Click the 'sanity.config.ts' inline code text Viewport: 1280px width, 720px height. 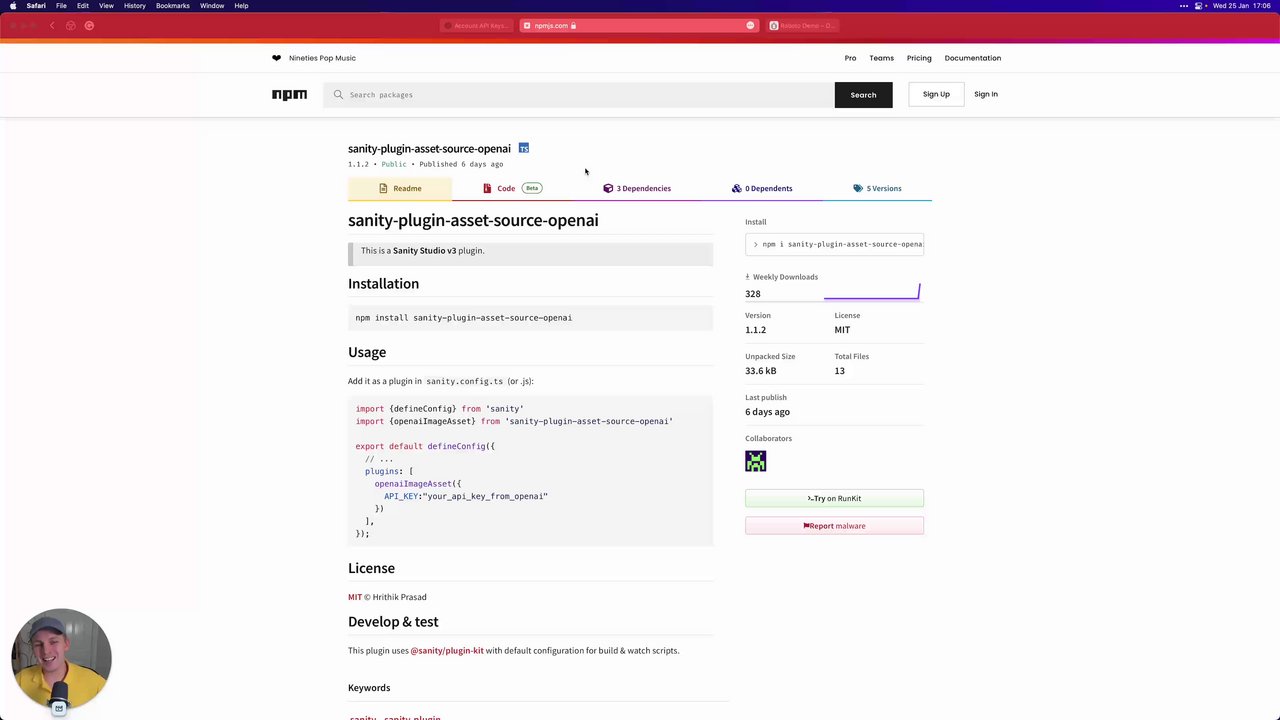click(464, 381)
